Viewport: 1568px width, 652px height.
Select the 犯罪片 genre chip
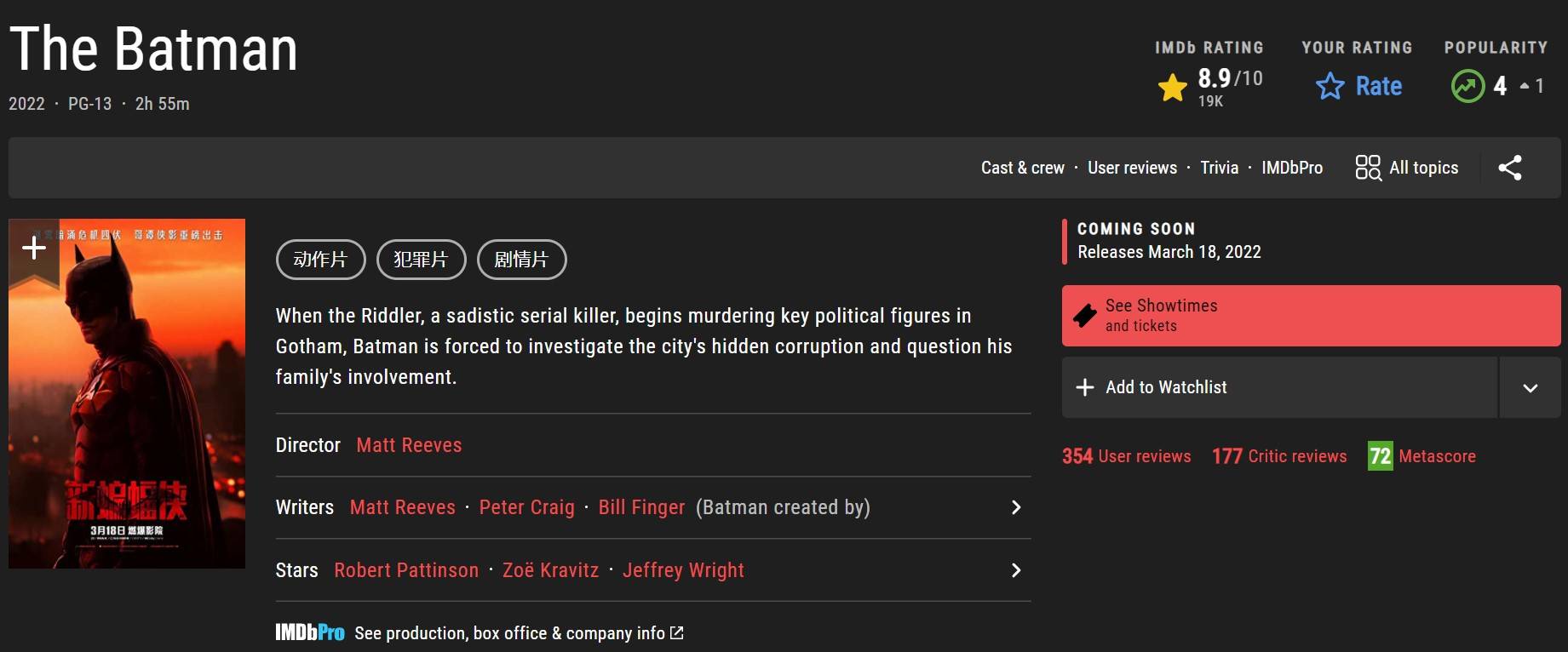[422, 260]
